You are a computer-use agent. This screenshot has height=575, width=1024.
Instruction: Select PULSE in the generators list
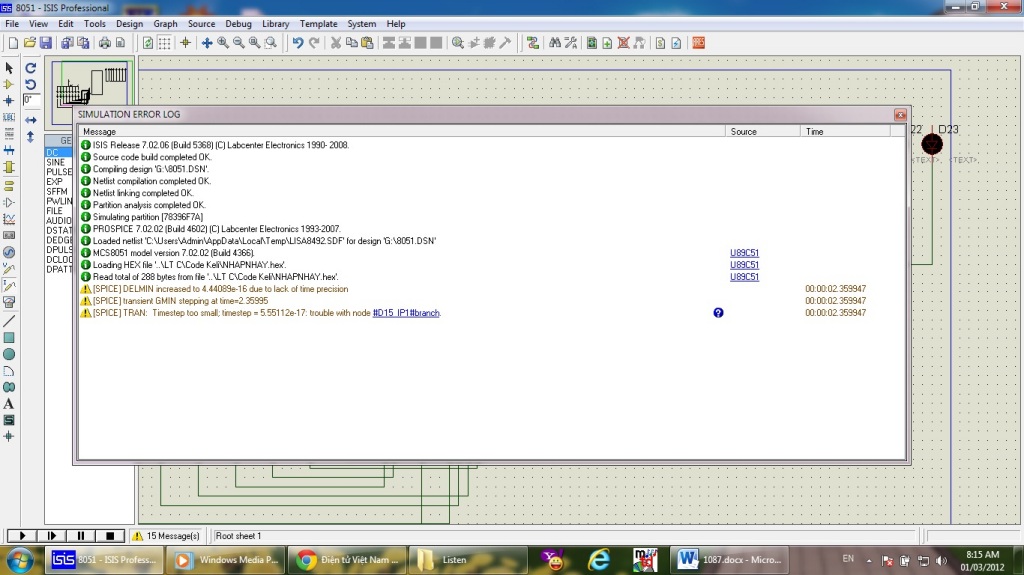pos(58,172)
